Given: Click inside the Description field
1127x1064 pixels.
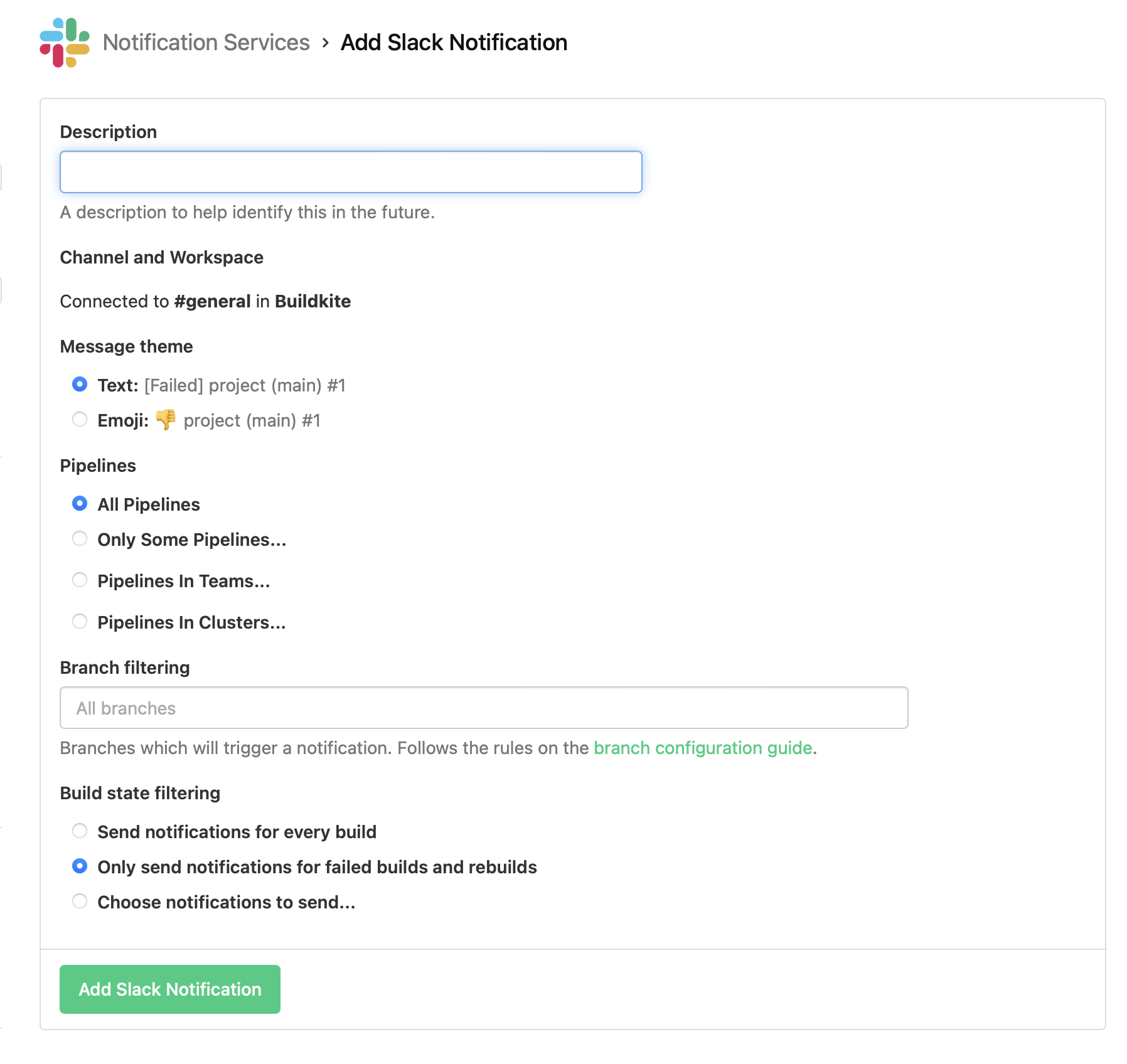Looking at the screenshot, I should pos(350,171).
